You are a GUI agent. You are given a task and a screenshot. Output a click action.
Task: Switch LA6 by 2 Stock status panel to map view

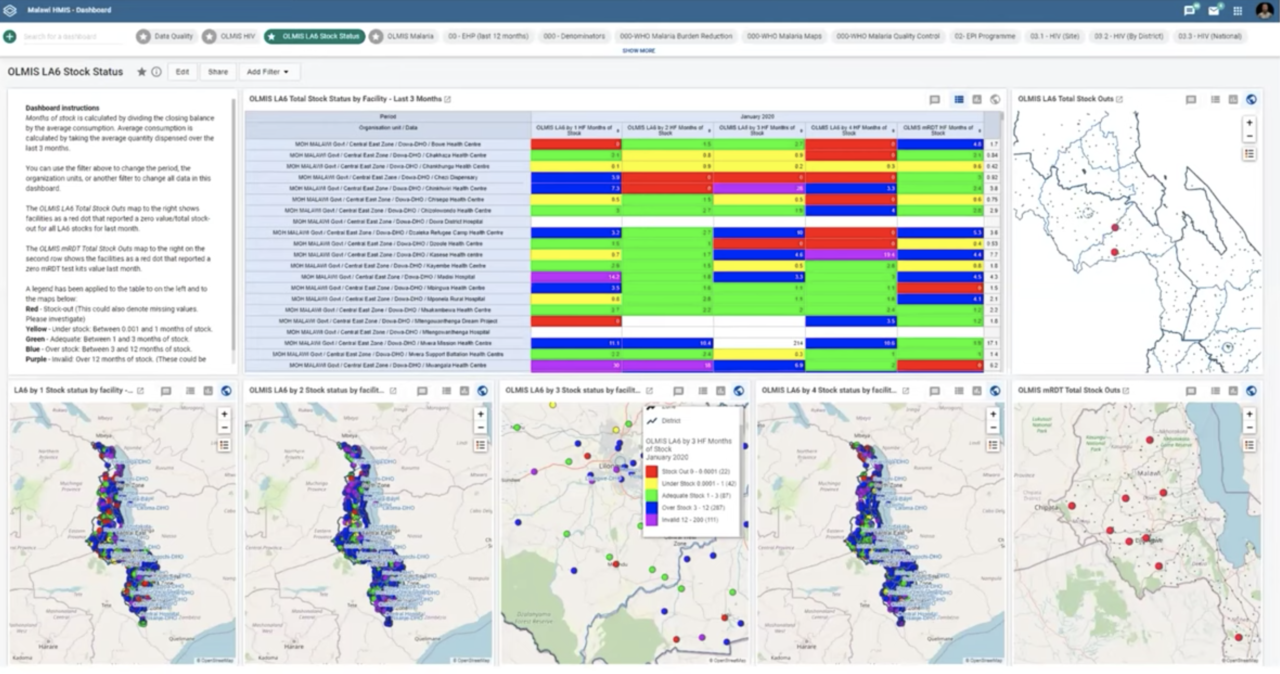482,390
